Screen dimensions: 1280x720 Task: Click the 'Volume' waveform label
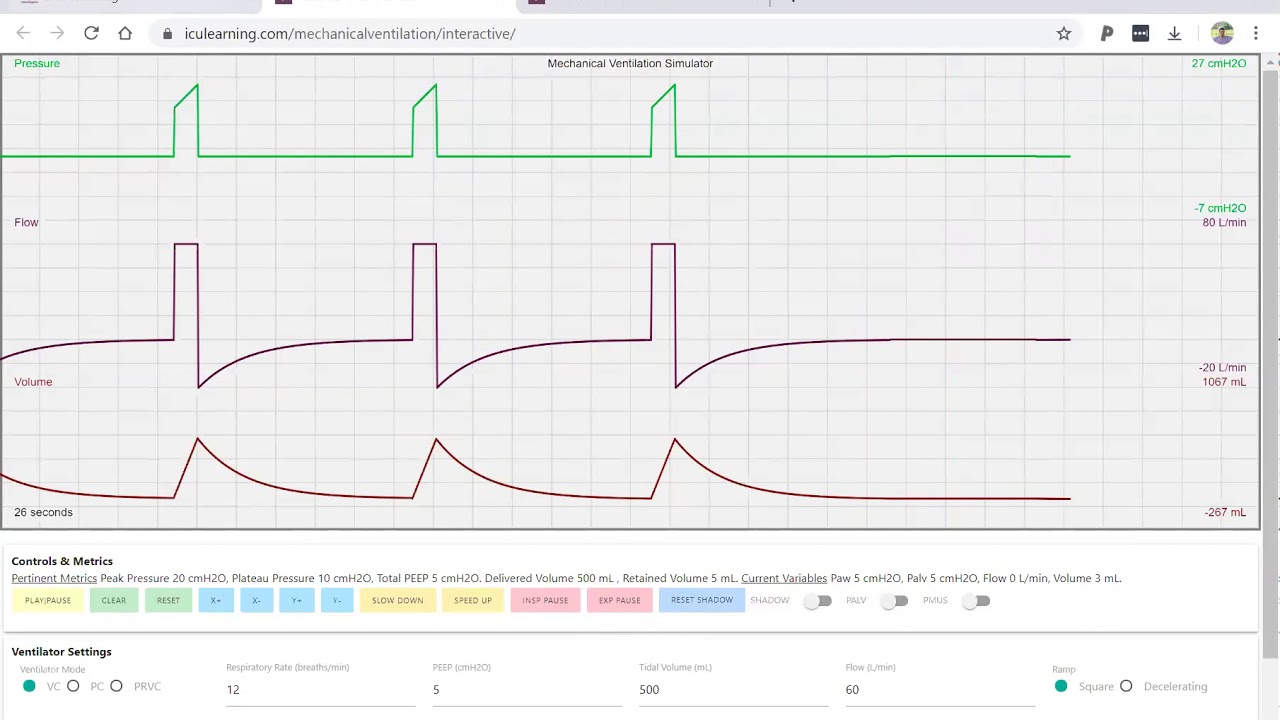33,382
